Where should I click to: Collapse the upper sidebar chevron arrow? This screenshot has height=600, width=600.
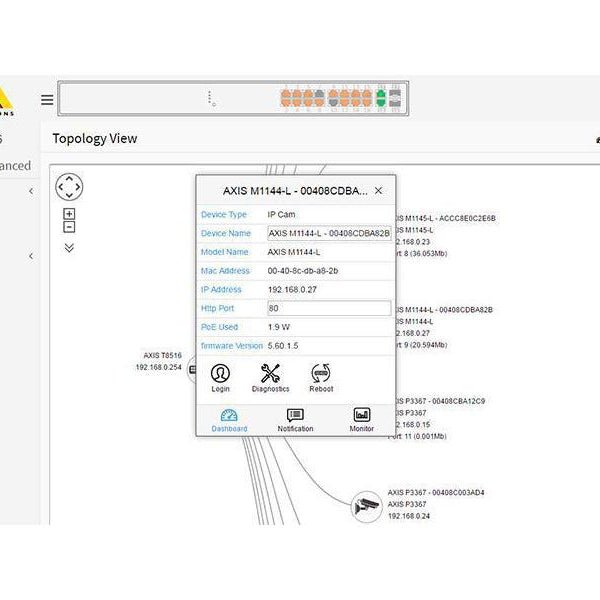pyautogui.click(x=30, y=190)
